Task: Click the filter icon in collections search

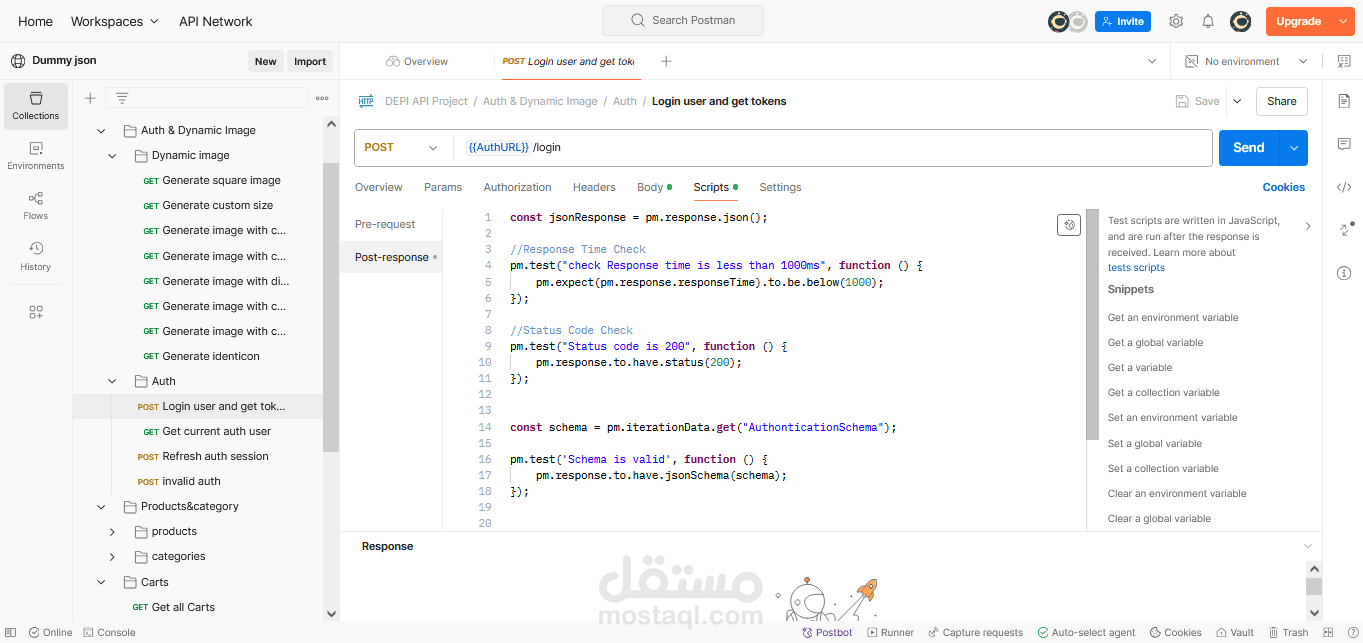Action: point(122,98)
